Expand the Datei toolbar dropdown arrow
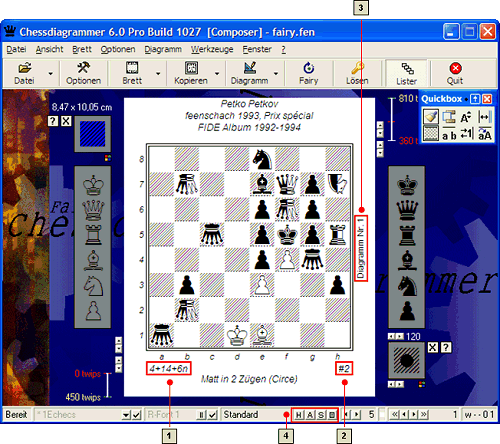500x444 pixels. [51, 74]
